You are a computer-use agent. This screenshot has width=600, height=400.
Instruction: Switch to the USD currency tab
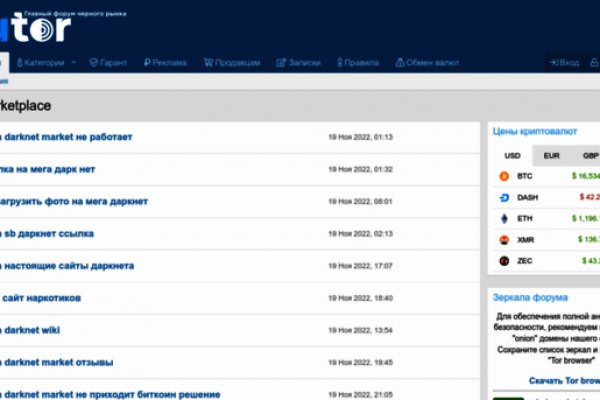click(x=512, y=155)
